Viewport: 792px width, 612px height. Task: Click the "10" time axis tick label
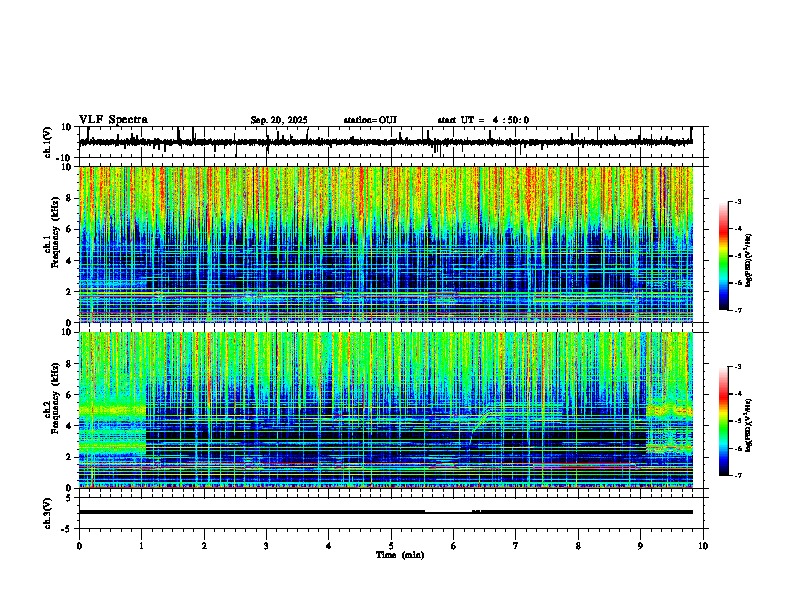pyautogui.click(x=703, y=546)
